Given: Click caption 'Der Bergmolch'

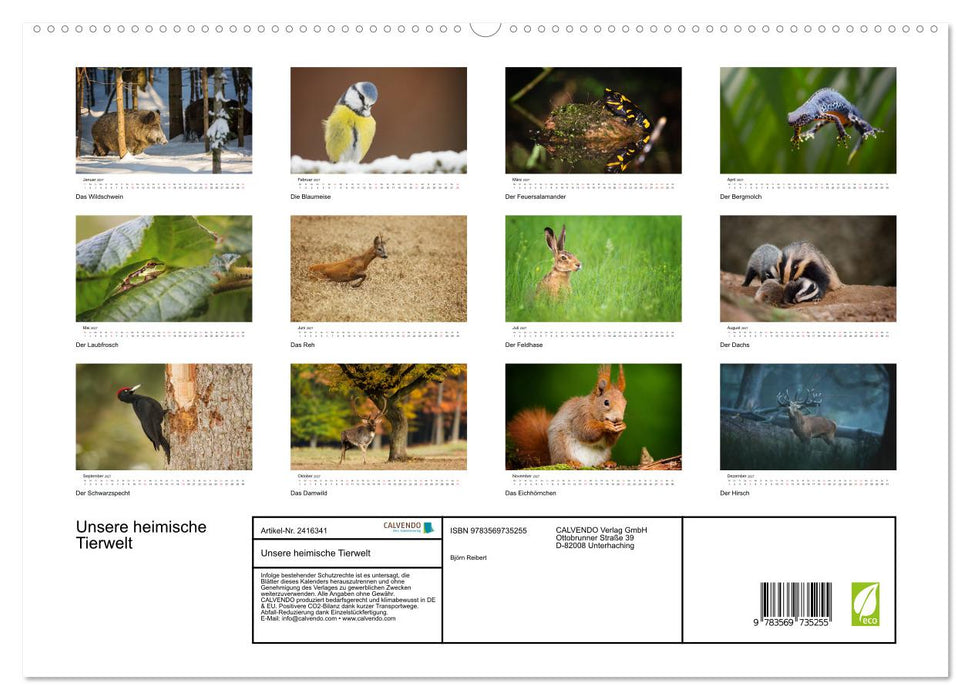Looking at the screenshot, I should click(x=741, y=197).
